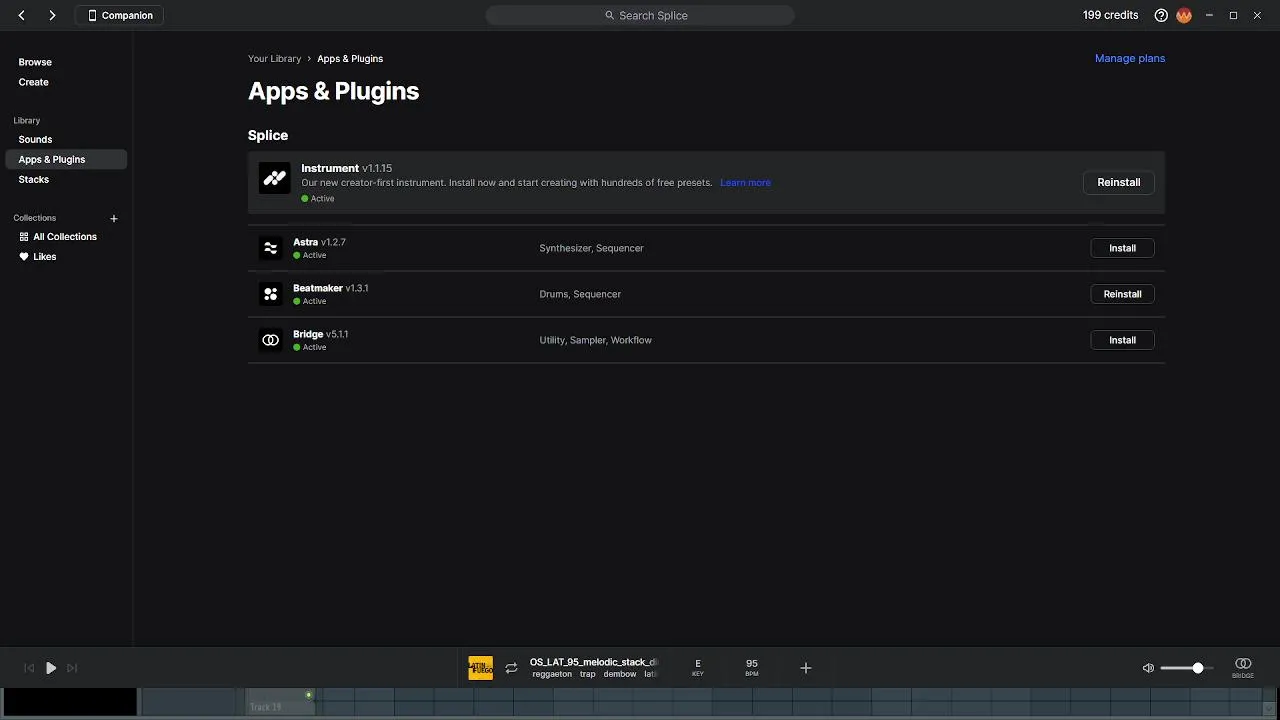This screenshot has width=1280, height=720.
Task: Click Your Library breadcrumb
Action: 274,59
